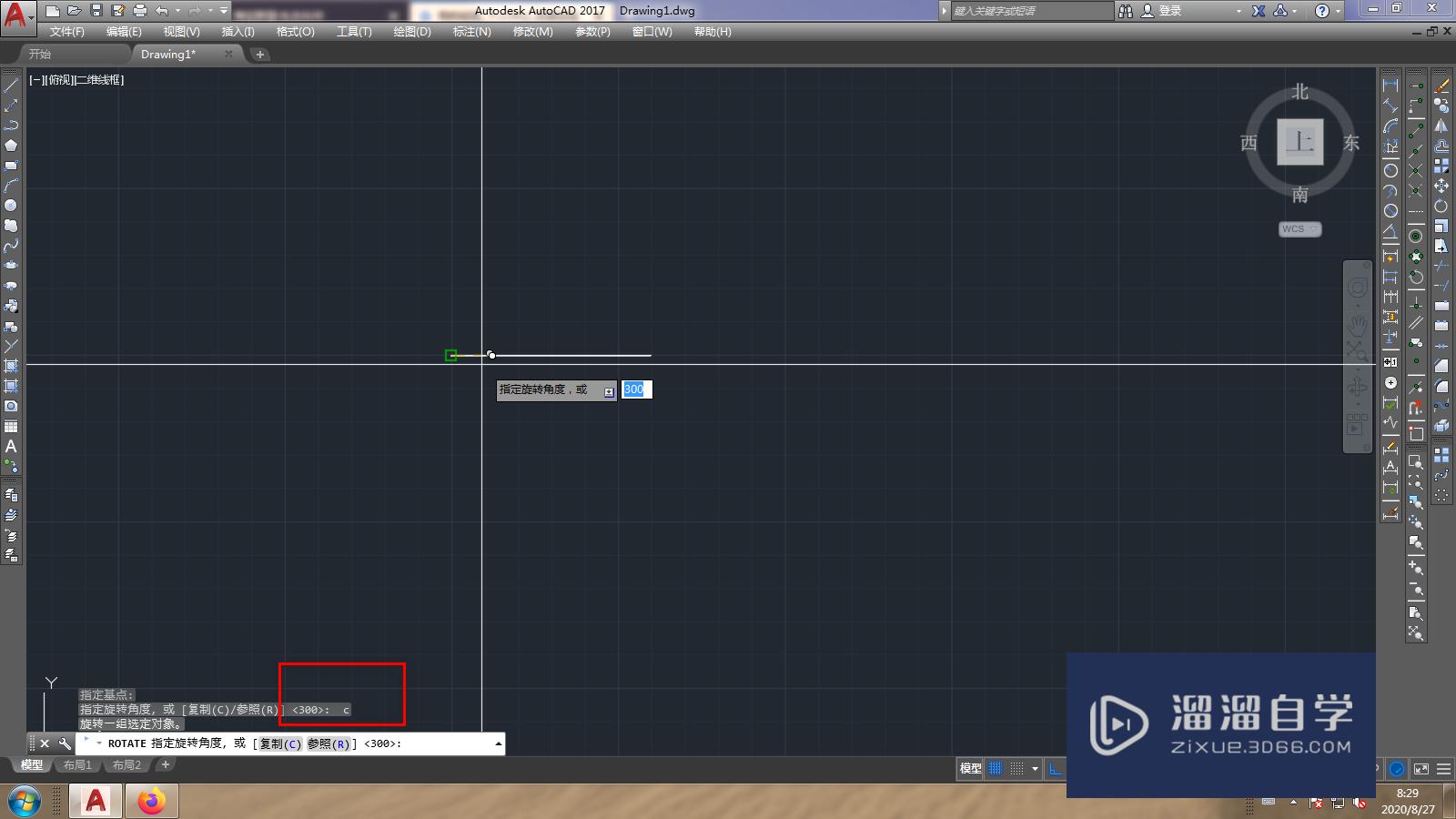Select the Ellipse tool
This screenshot has width=1456, height=819.
tap(11, 265)
